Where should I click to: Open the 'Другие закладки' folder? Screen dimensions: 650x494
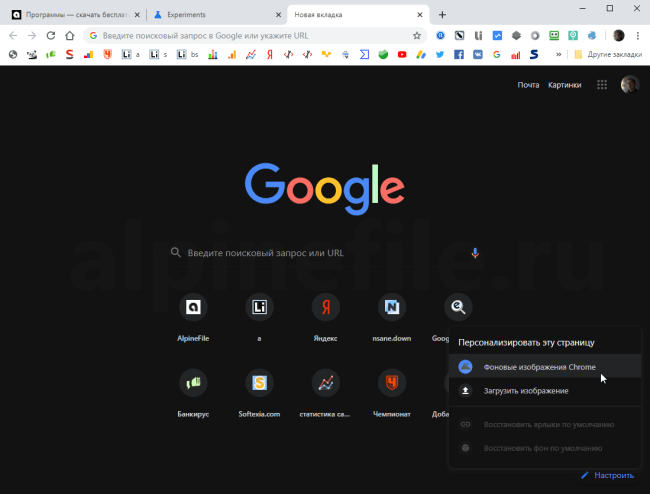(x=608, y=54)
